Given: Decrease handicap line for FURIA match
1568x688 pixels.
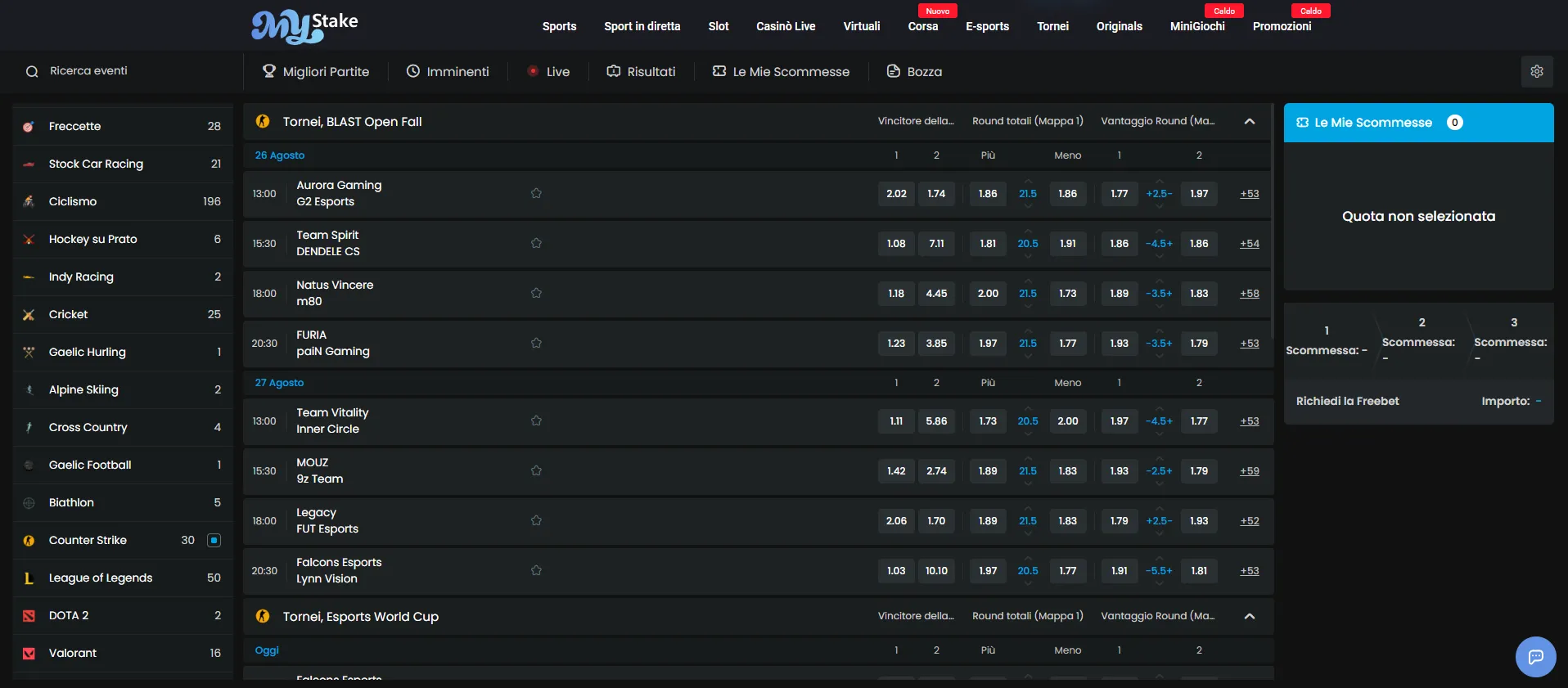Looking at the screenshot, I should (1159, 356).
